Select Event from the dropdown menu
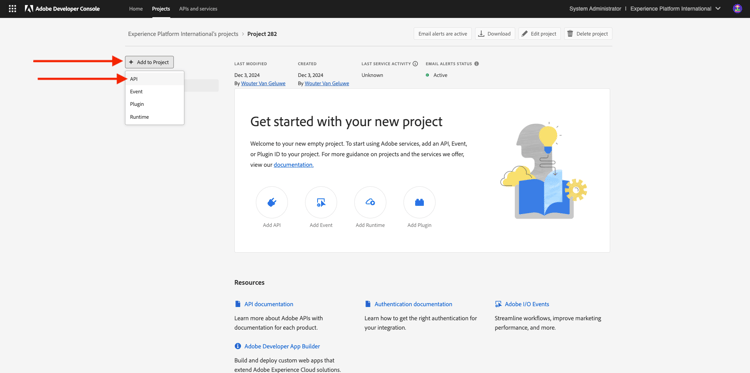 154,91
